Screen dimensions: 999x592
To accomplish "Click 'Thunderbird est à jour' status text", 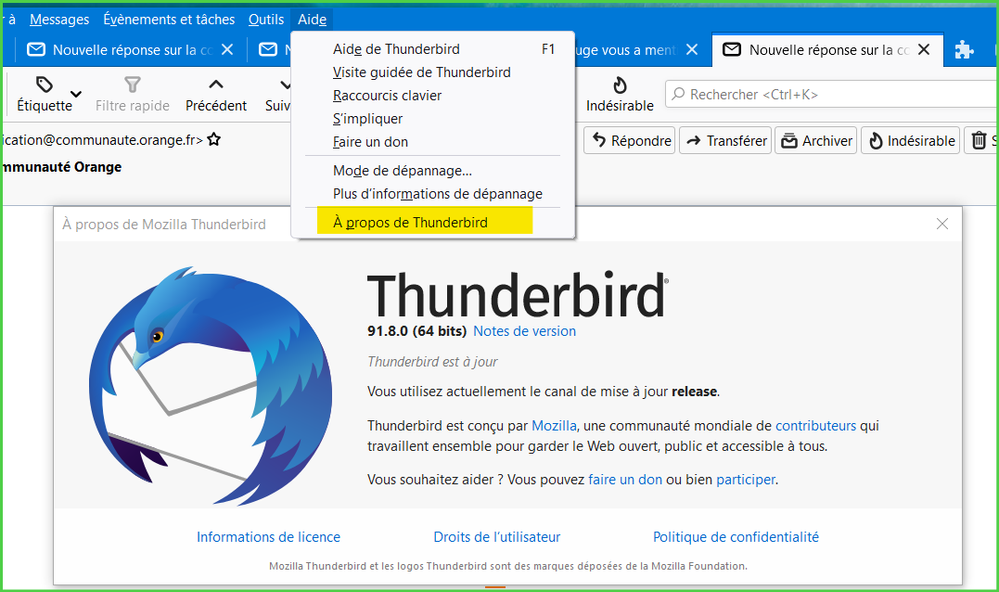I will coord(432,361).
